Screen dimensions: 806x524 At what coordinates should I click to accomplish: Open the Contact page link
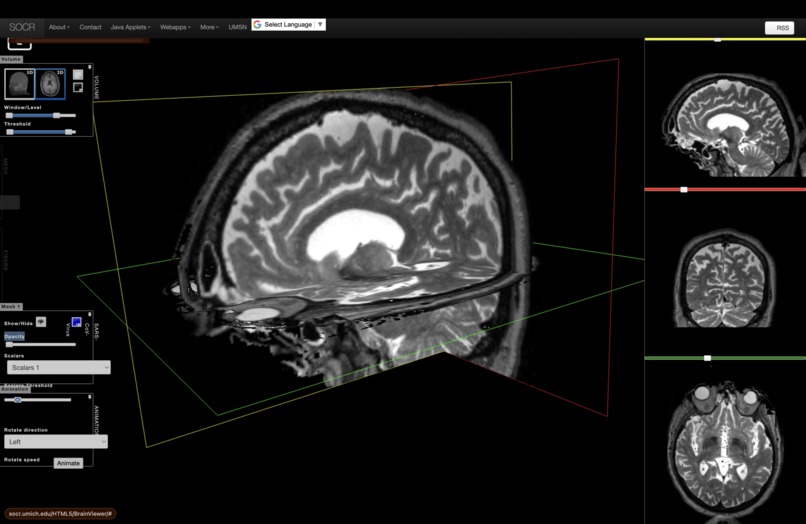click(90, 27)
